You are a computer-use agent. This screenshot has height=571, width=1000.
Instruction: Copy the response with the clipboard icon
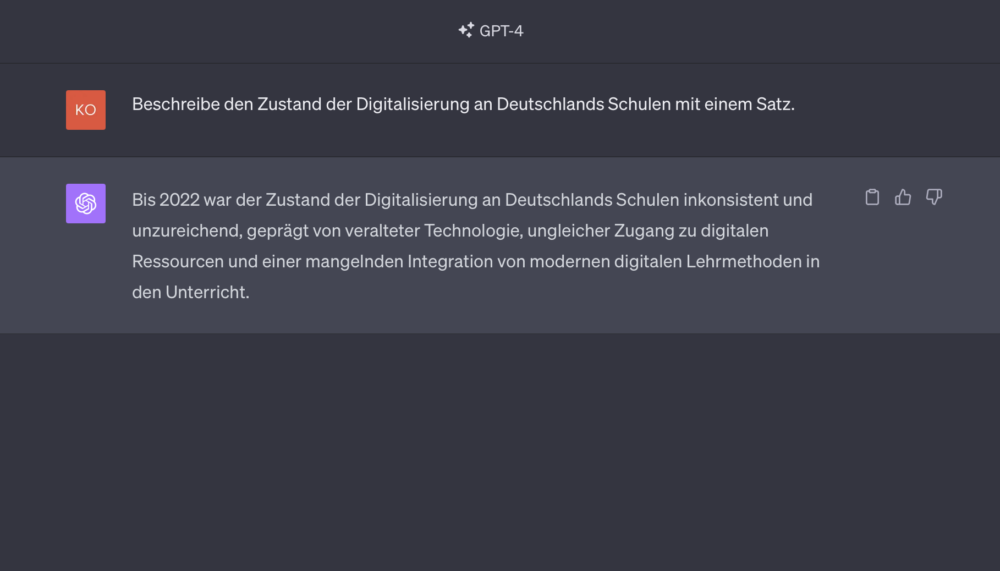[x=872, y=197]
